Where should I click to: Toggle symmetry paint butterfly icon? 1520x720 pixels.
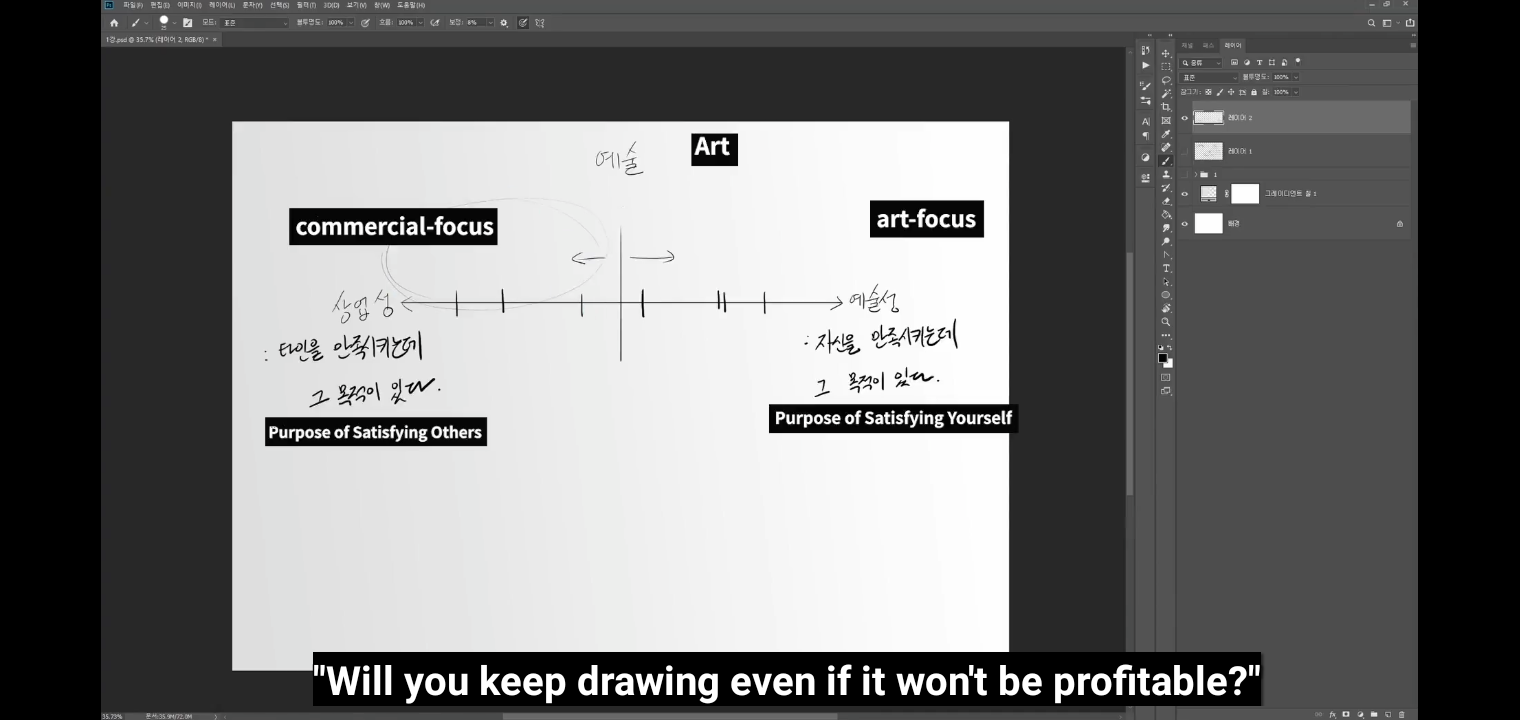(x=540, y=22)
